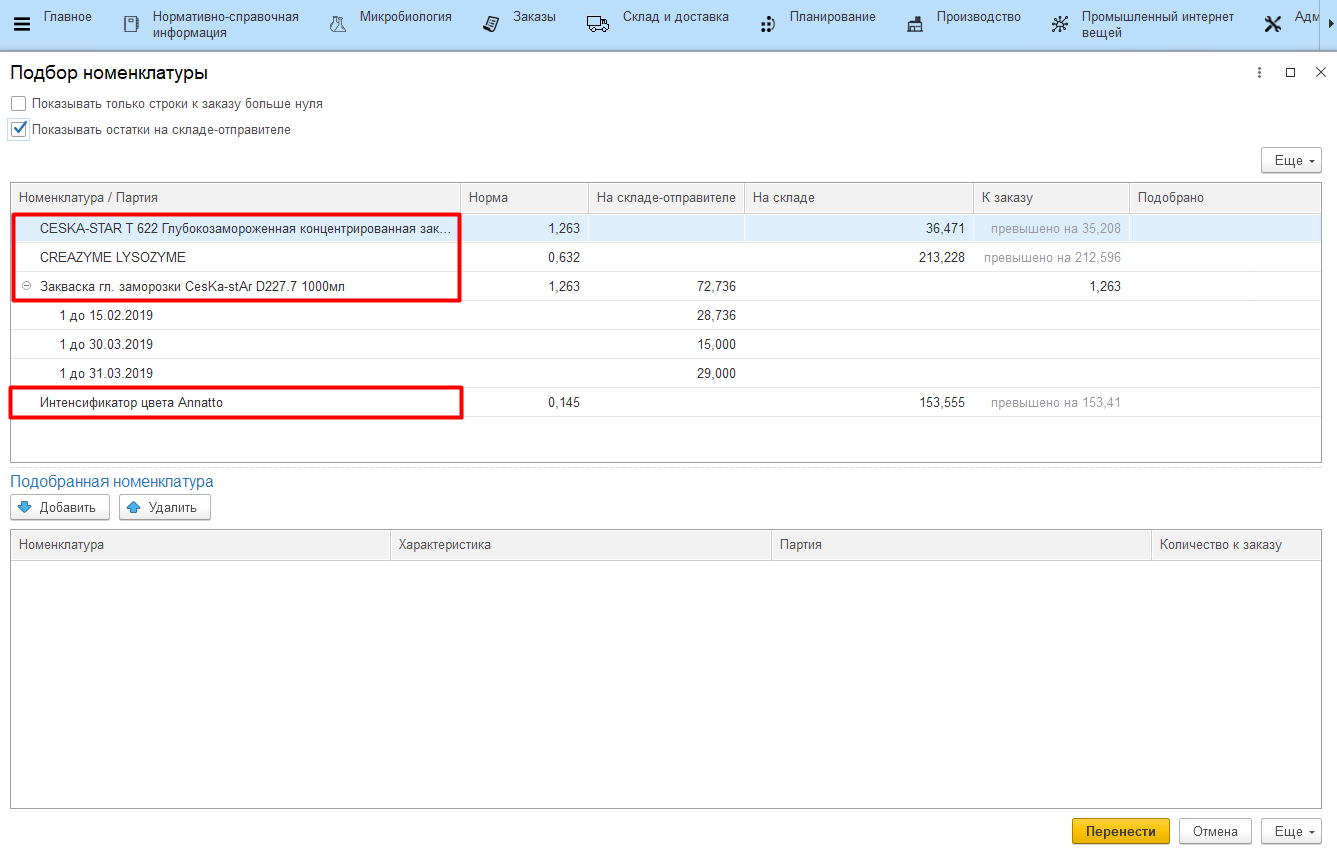Open the upper Еще dropdown above the table
The height and width of the screenshot is (853, 1337).
tap(1291, 161)
